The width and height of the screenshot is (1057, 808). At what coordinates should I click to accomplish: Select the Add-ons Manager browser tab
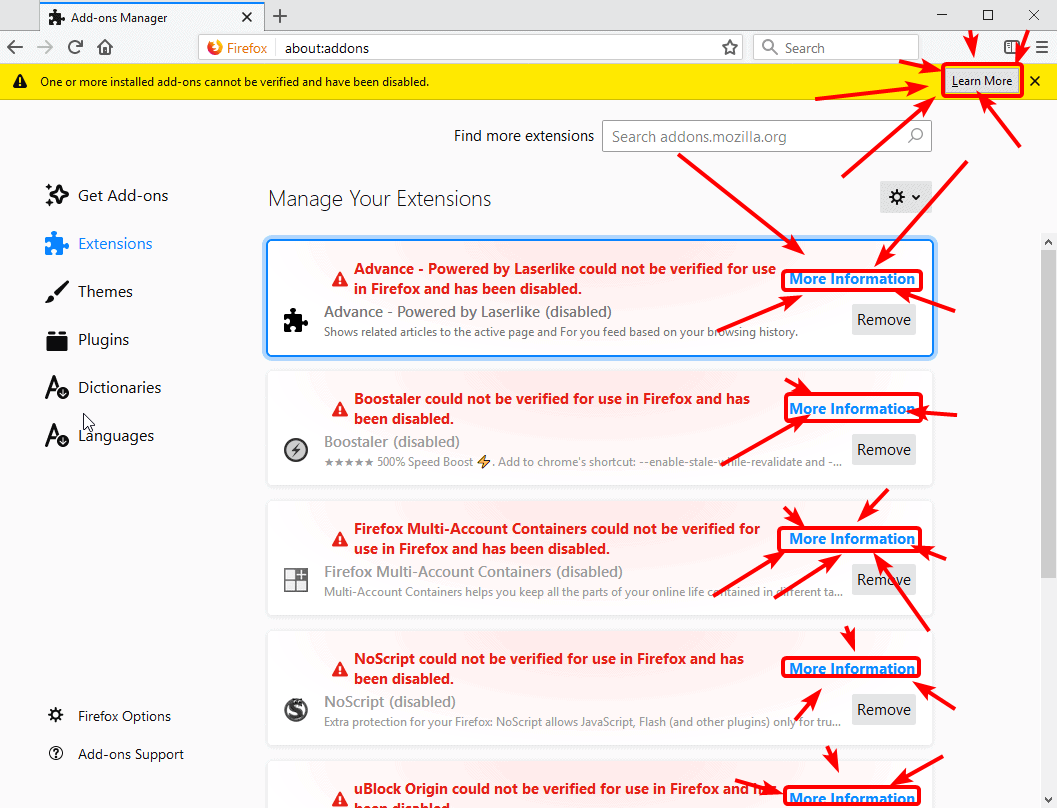(152, 17)
